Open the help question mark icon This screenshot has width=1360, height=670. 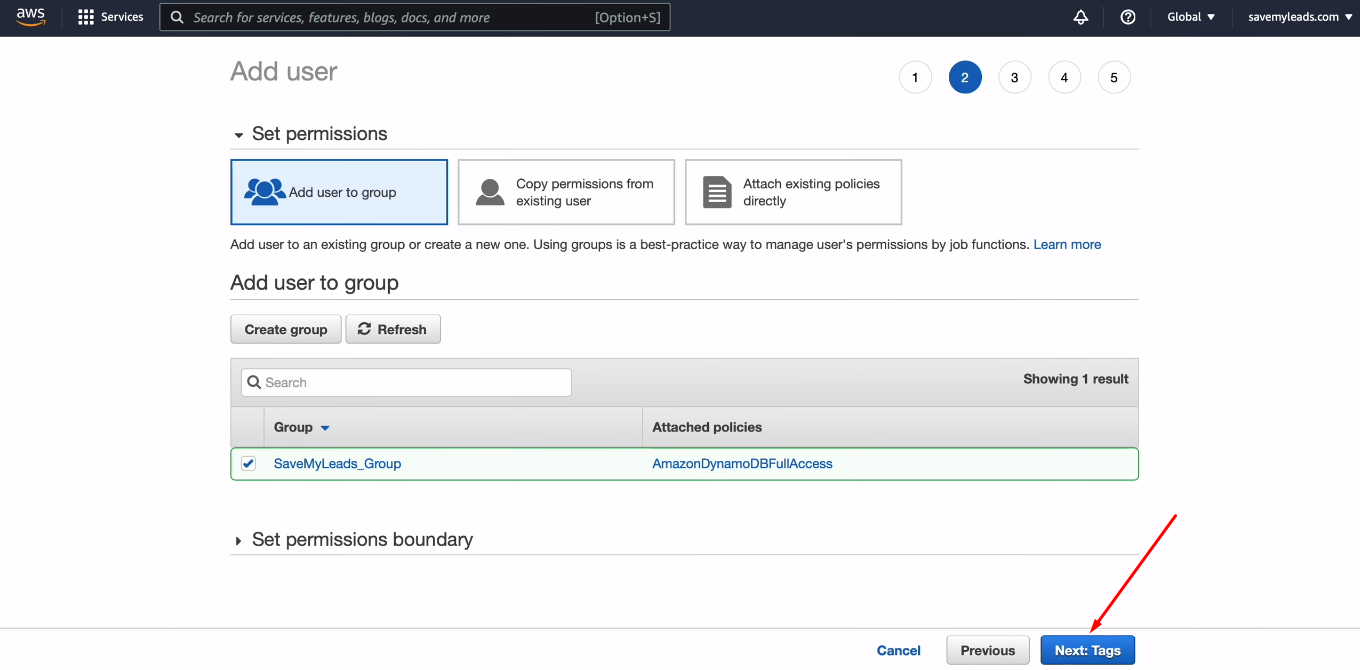point(1128,17)
